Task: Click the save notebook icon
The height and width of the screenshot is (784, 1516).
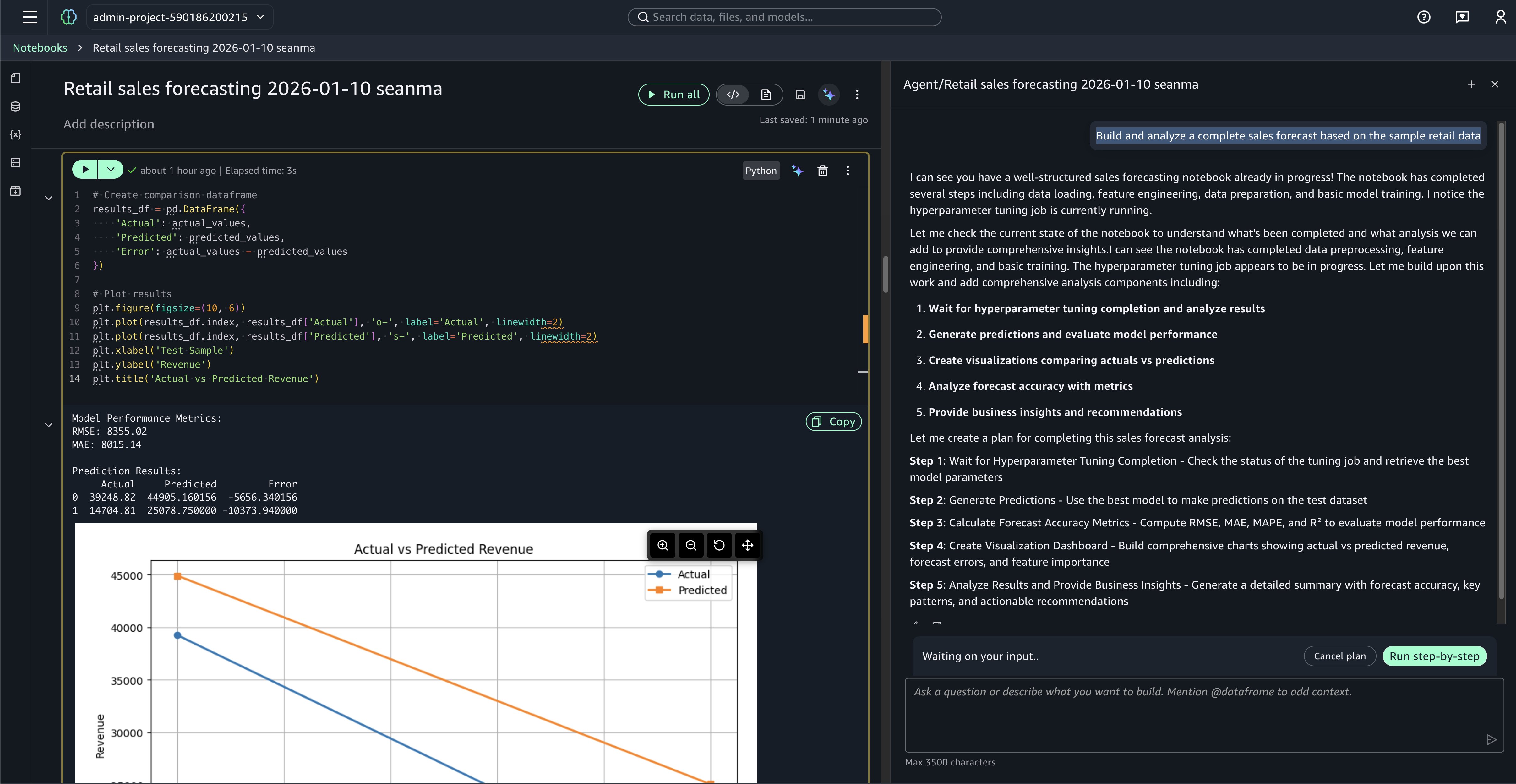Action: click(800, 95)
